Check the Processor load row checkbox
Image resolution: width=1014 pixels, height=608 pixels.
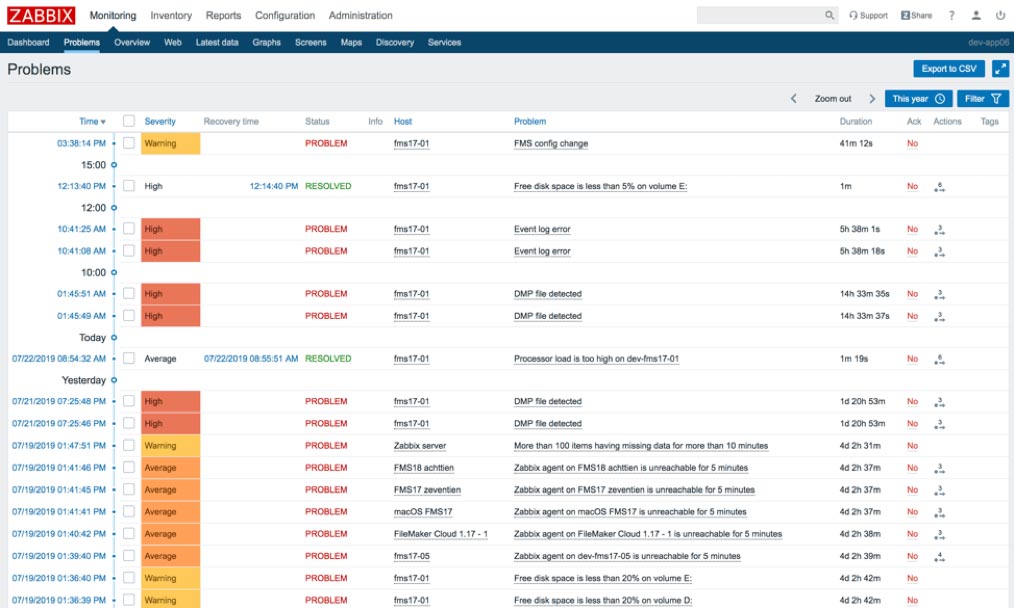129,358
